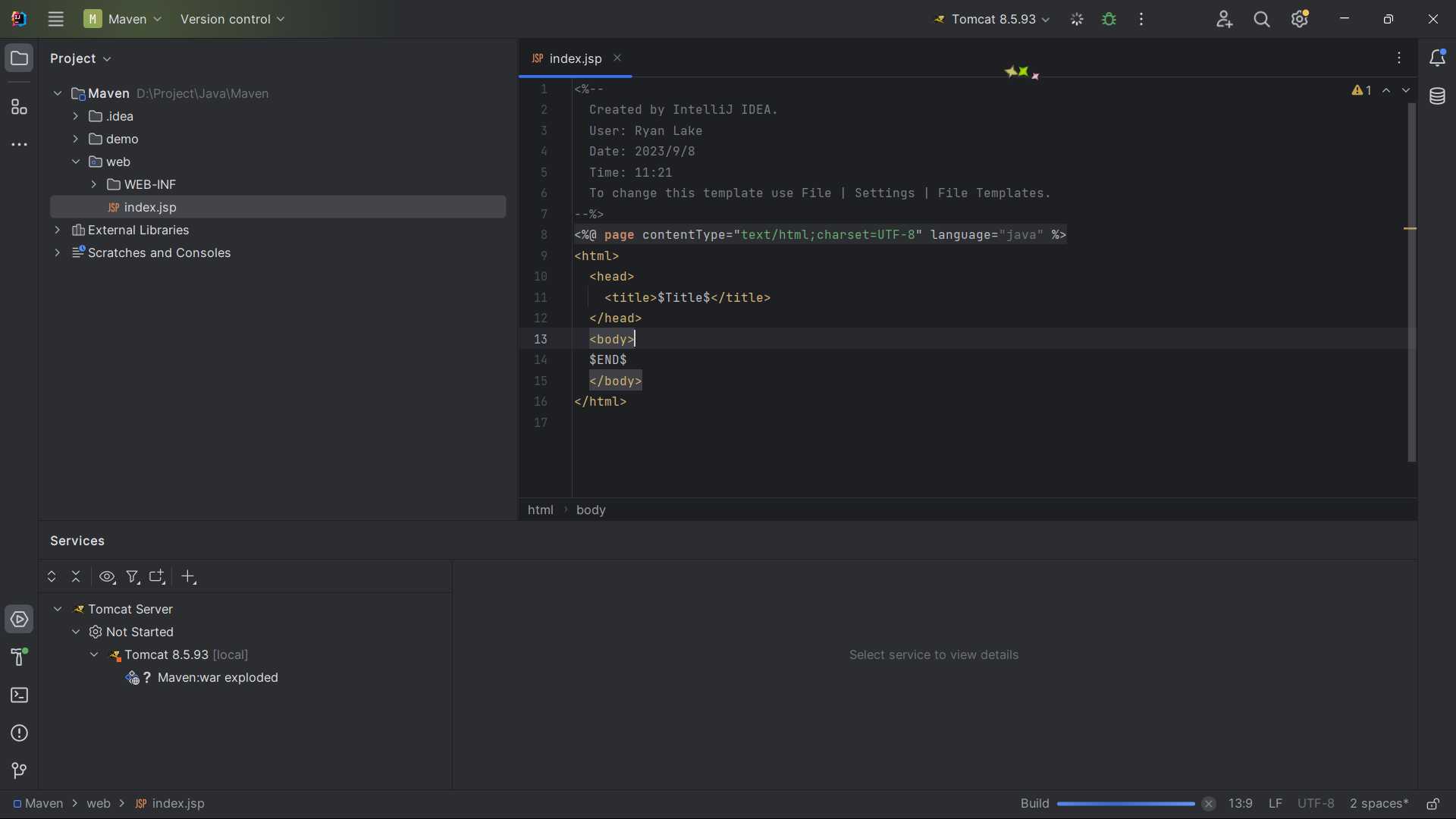The image size is (1456, 819).
Task: Collapse the web folder in project tree
Action: (x=76, y=162)
